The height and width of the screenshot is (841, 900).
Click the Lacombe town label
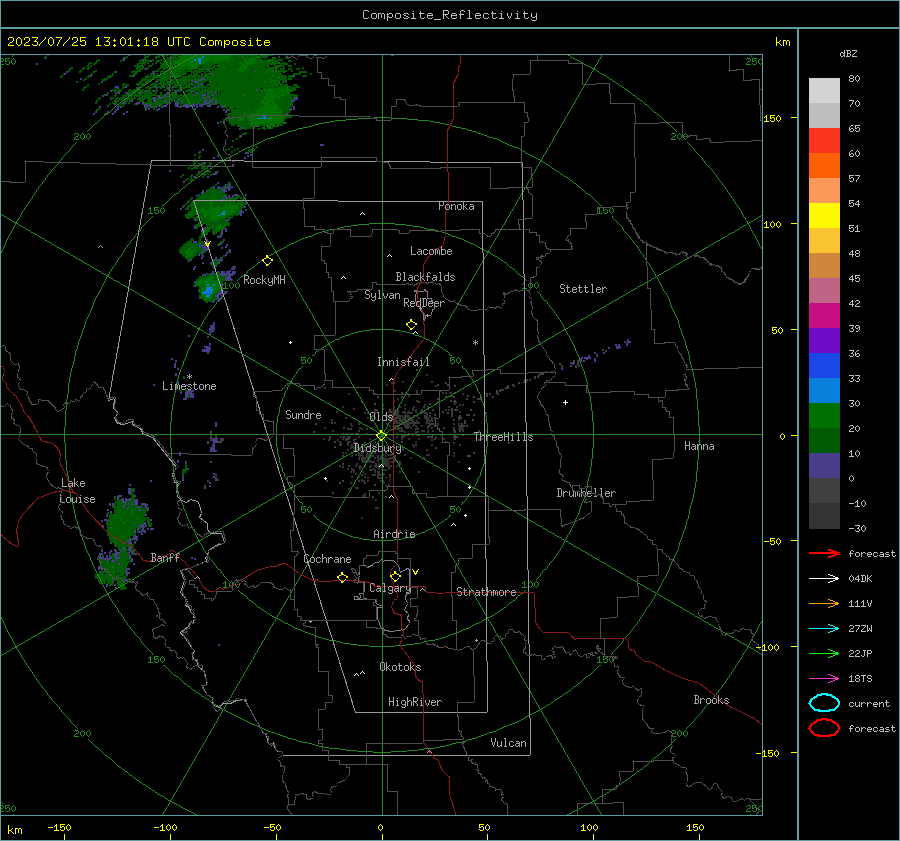(431, 251)
